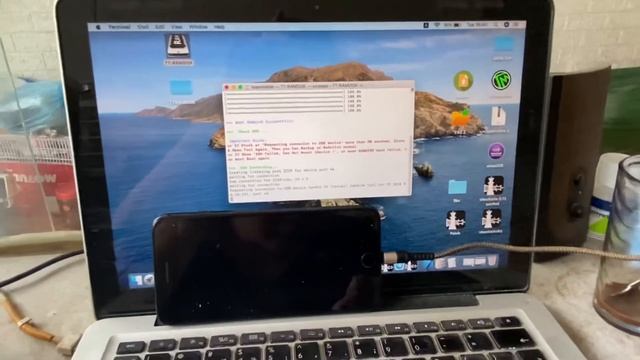Open the Help menu
Screen dimensions: 640x360
pos(219,27)
